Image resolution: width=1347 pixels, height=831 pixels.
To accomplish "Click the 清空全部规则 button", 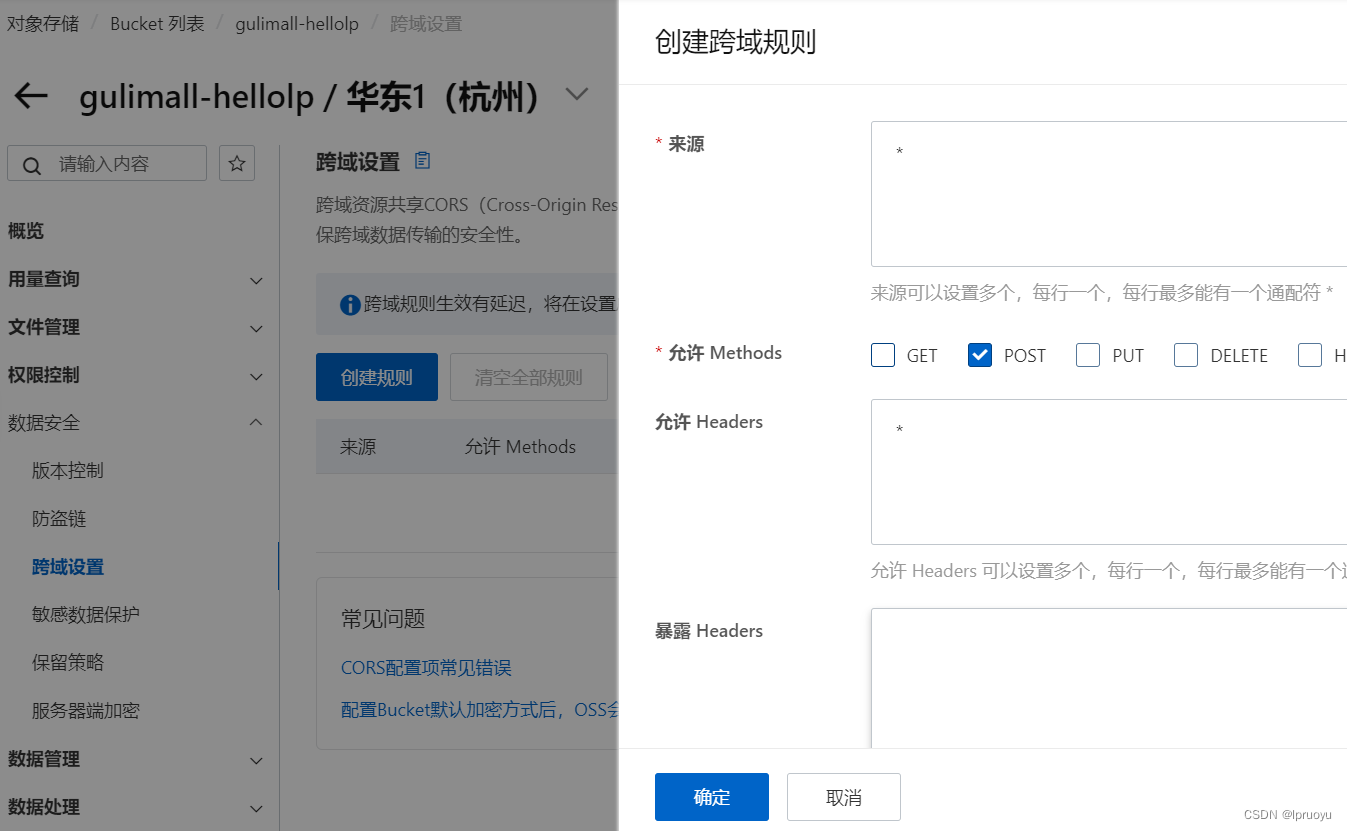I will coord(529,377).
